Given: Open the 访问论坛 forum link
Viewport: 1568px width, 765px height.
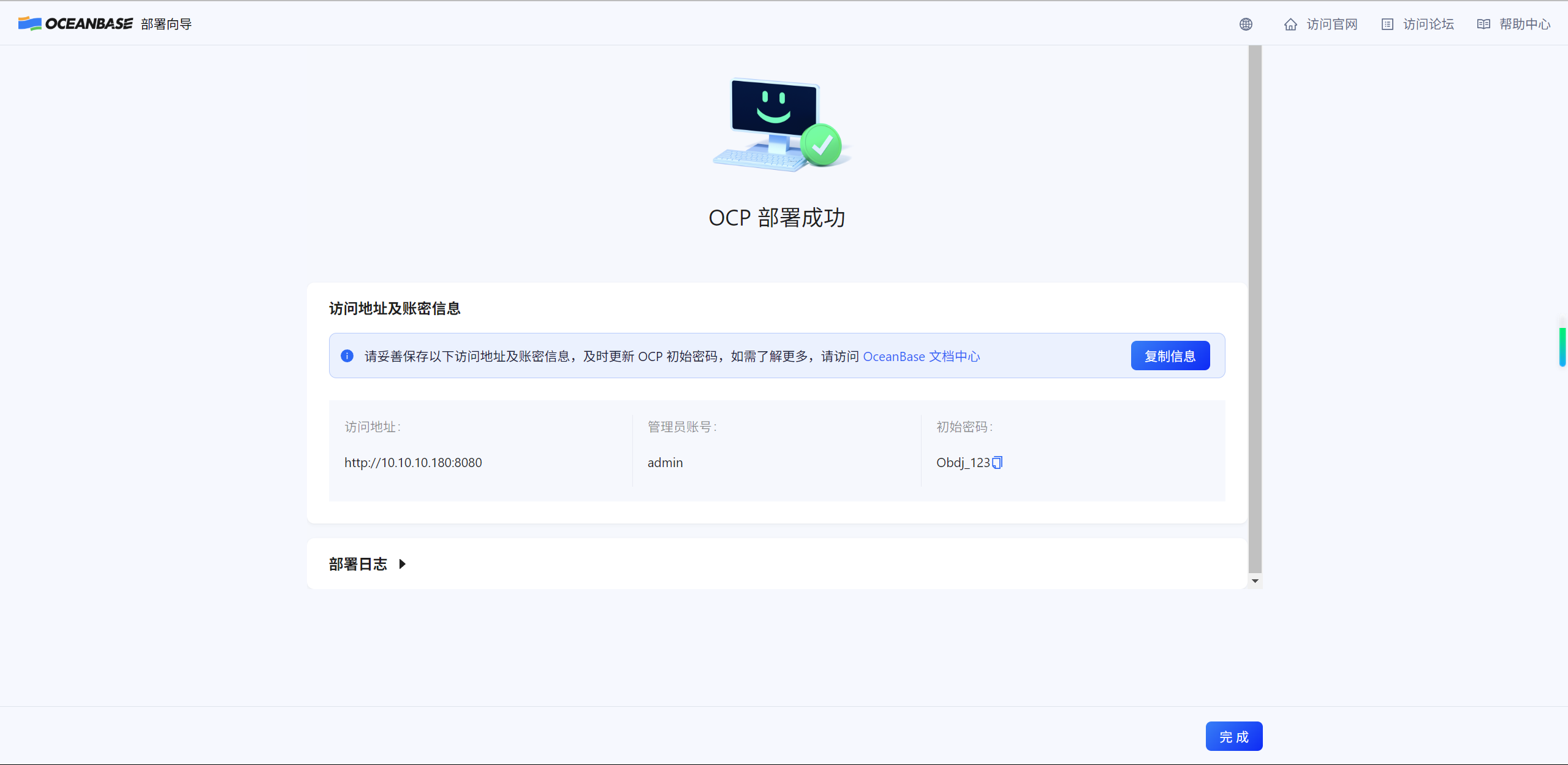Looking at the screenshot, I should tap(1417, 24).
